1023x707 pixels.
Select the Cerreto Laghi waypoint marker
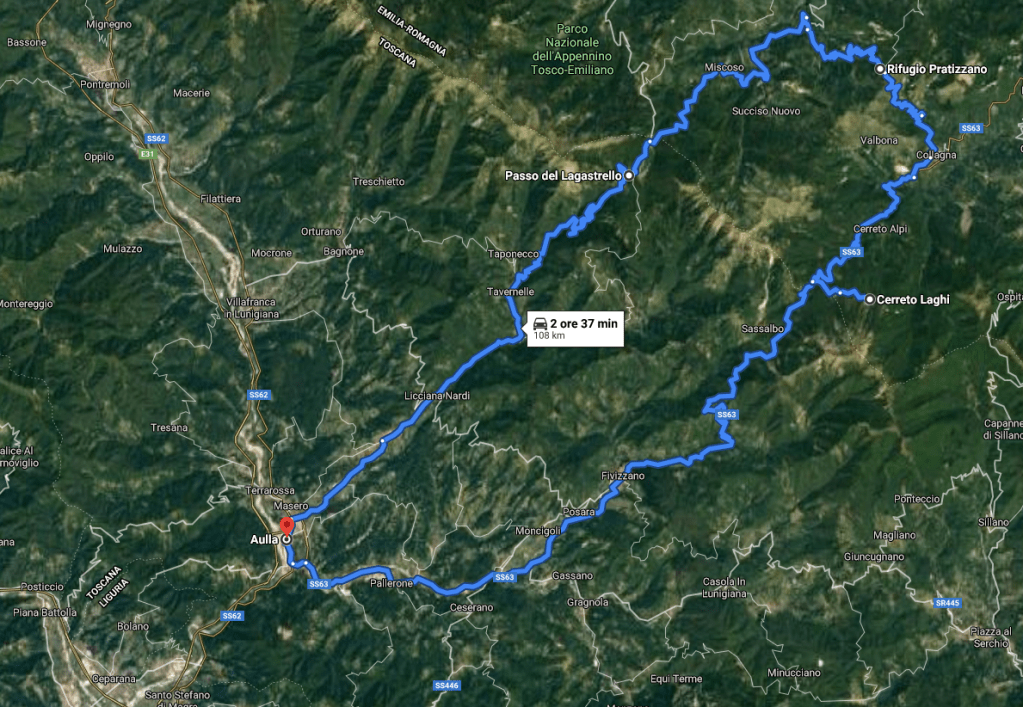point(870,299)
